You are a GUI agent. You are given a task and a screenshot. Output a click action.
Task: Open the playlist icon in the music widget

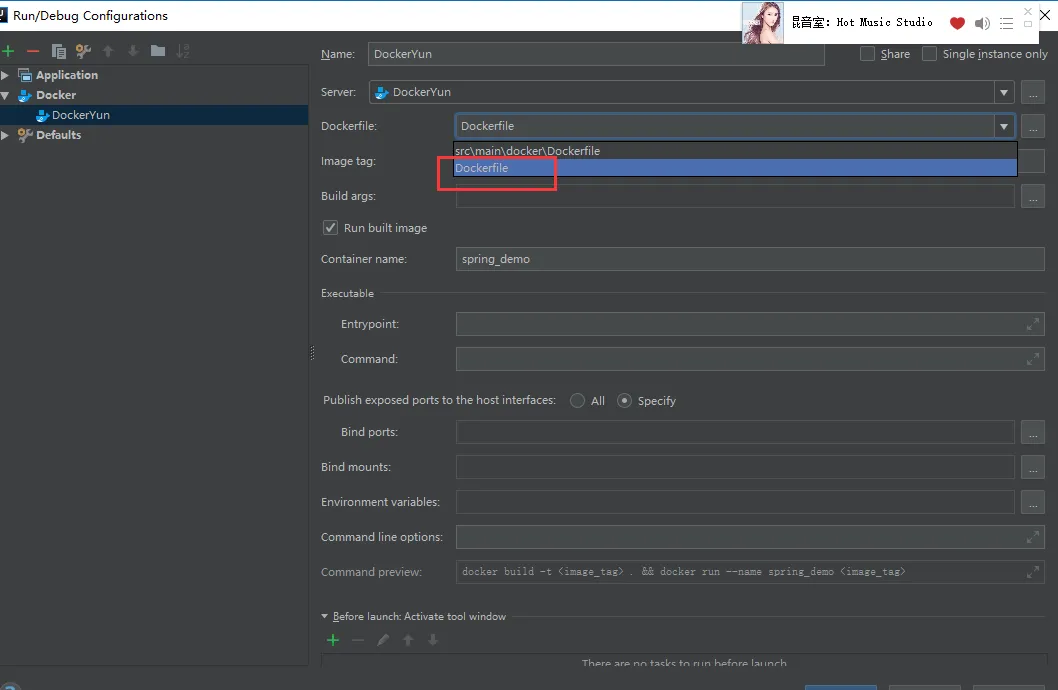1006,23
